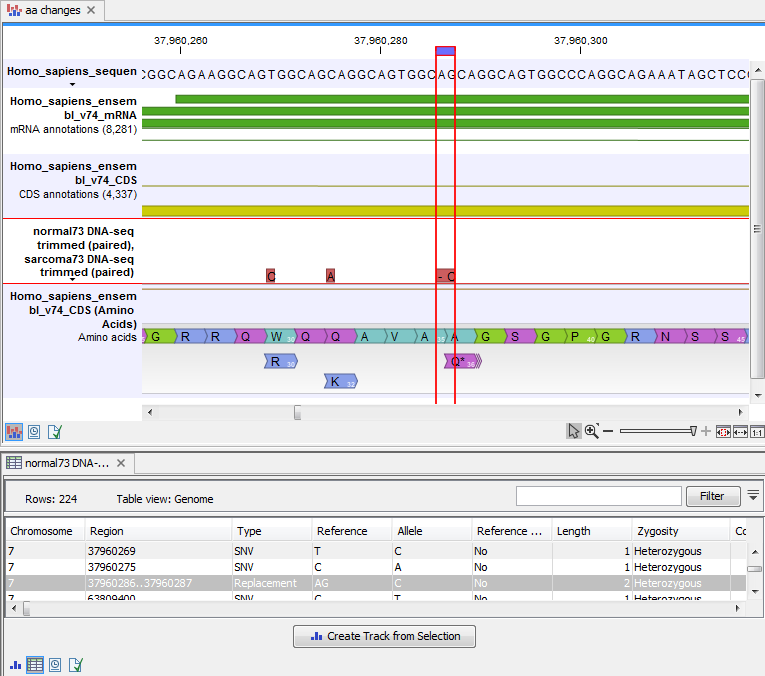Activate the zoom in magnifier tool

591,431
